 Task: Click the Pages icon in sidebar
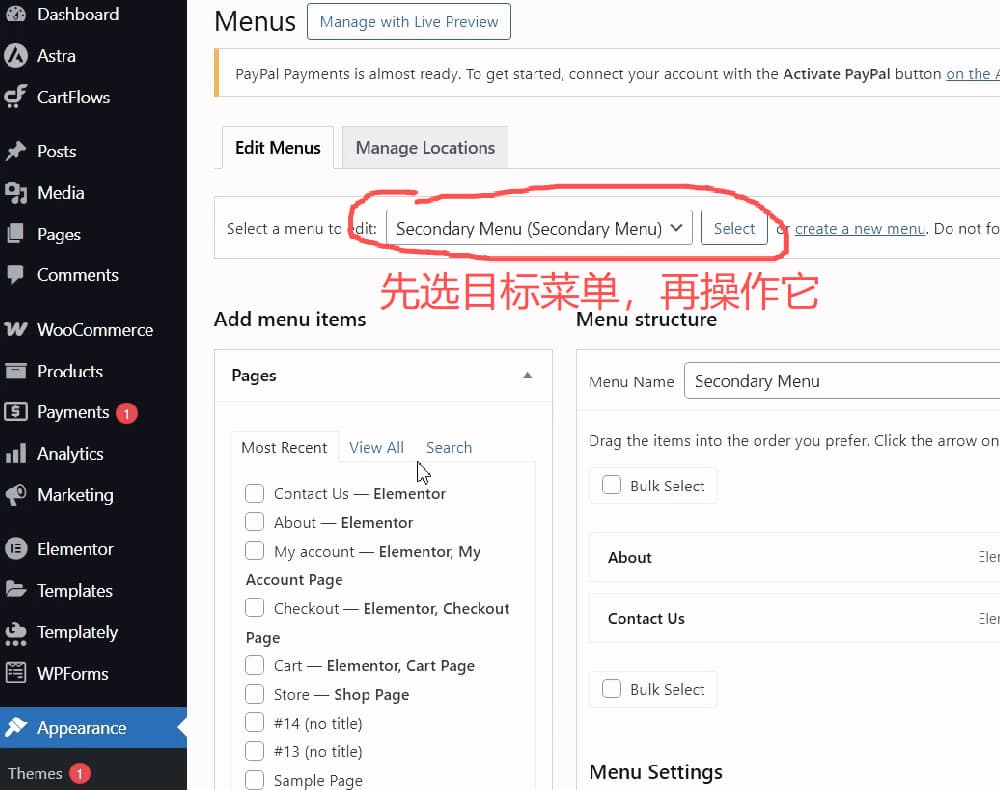tap(15, 234)
